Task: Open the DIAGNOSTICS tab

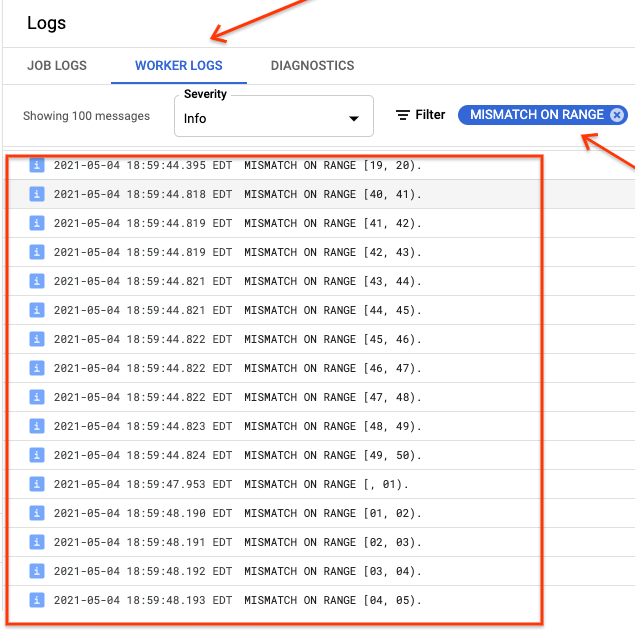Action: (x=312, y=66)
